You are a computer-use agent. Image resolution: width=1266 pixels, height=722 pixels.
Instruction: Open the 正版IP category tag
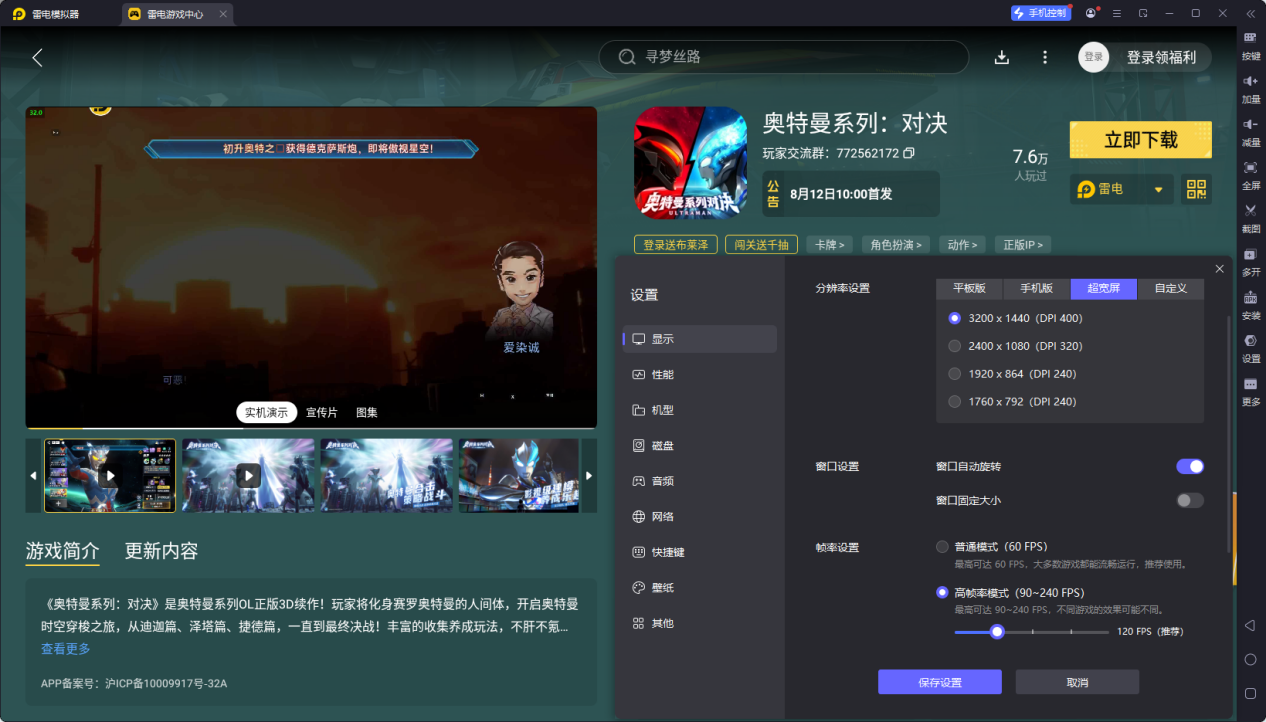point(1022,244)
